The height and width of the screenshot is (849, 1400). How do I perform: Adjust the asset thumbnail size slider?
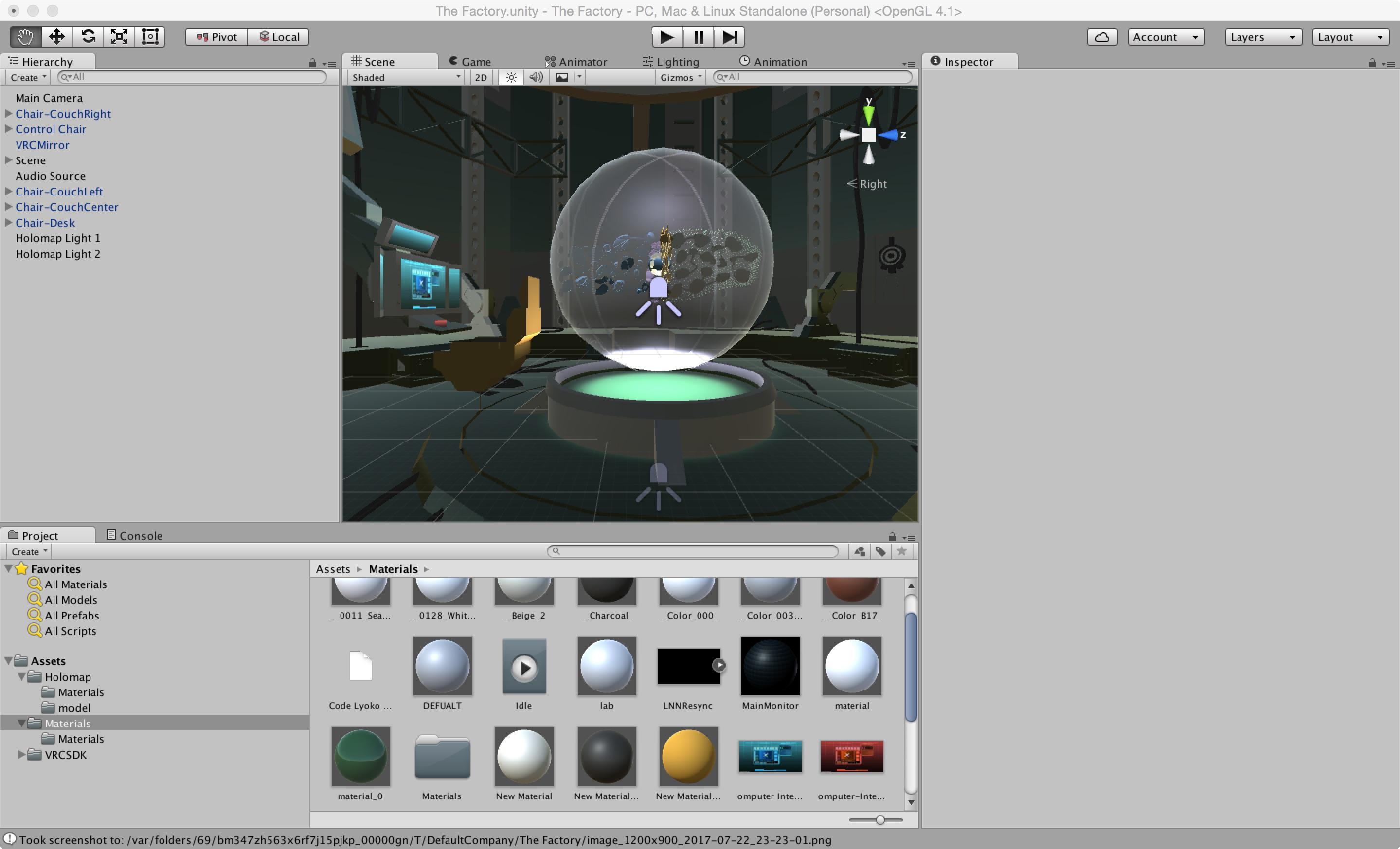(x=880, y=819)
